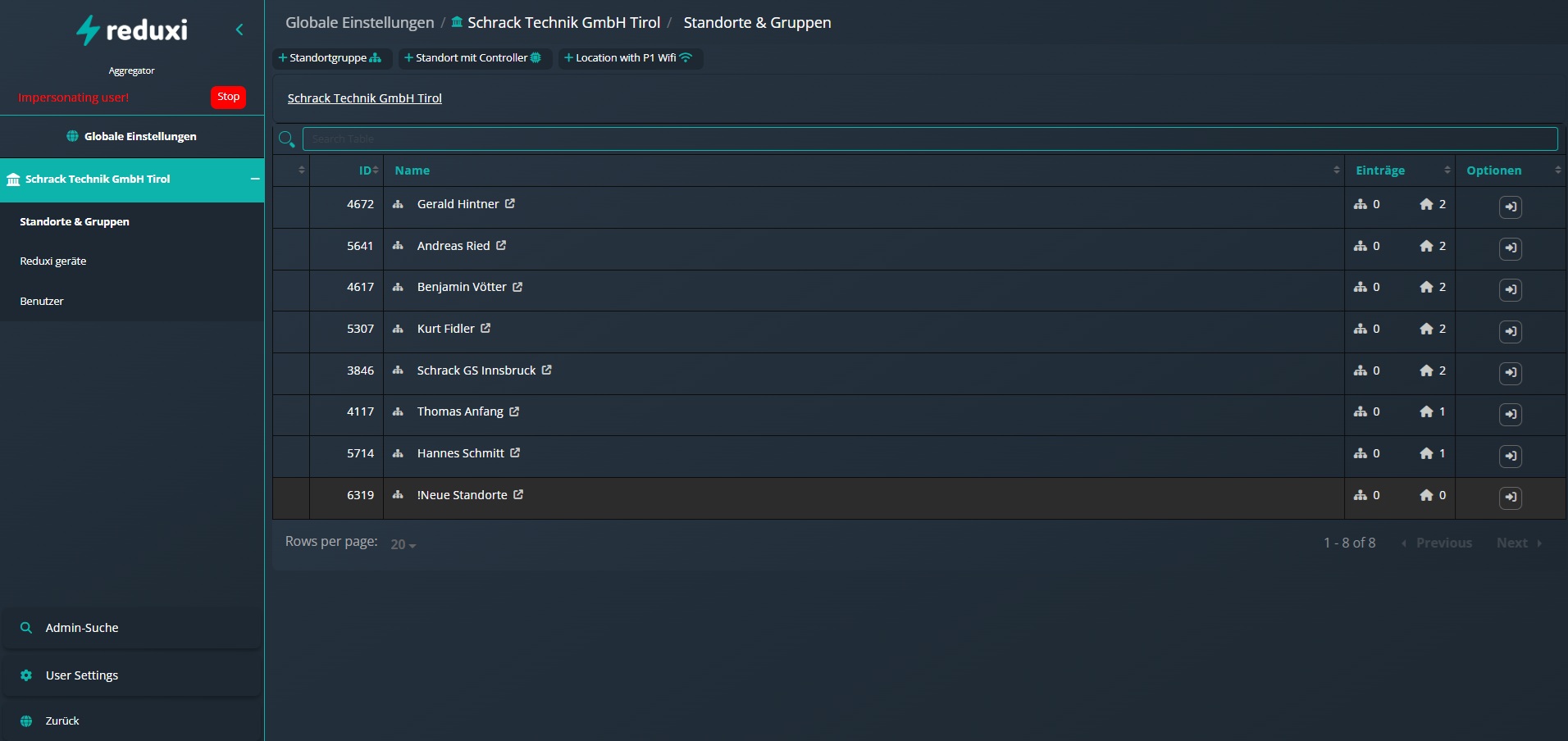Open Schrack GS Innsbruck external link icon

tap(547, 370)
